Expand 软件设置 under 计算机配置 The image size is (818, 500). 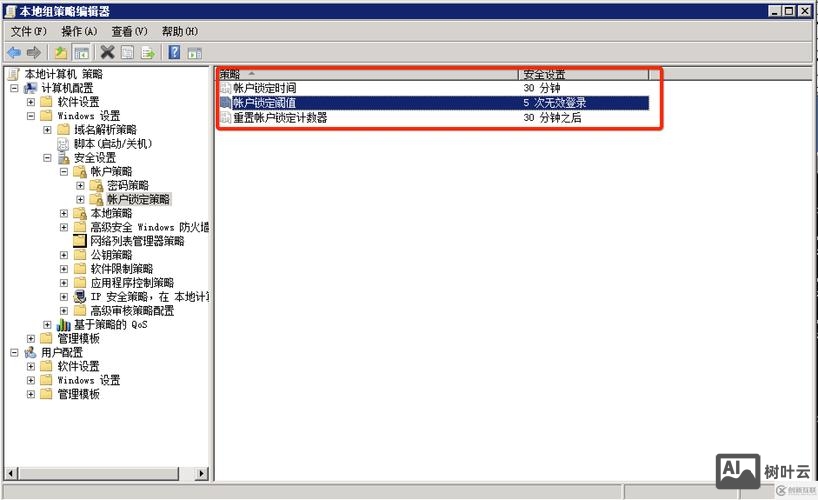[x=31, y=102]
